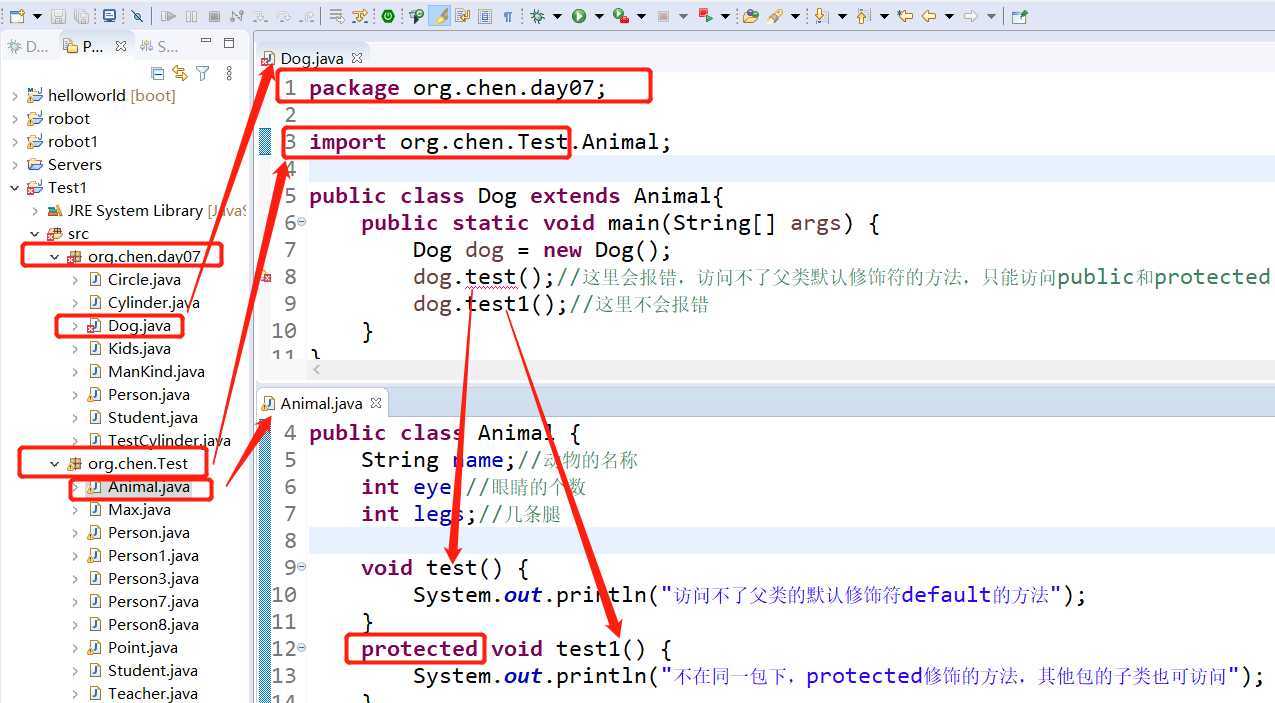
Task: Collapse the src folder node
Action: point(35,234)
